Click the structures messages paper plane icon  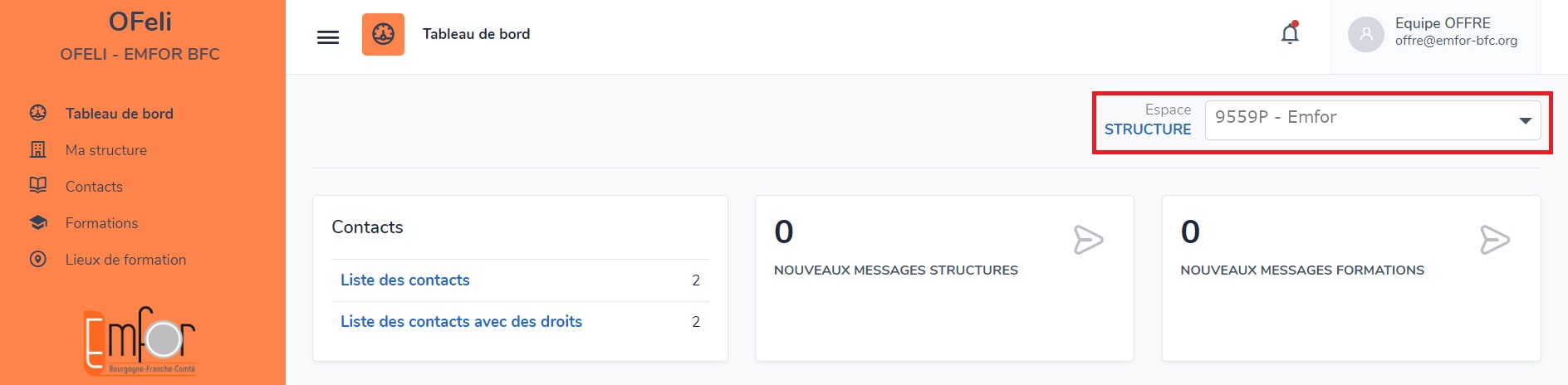click(x=1088, y=240)
